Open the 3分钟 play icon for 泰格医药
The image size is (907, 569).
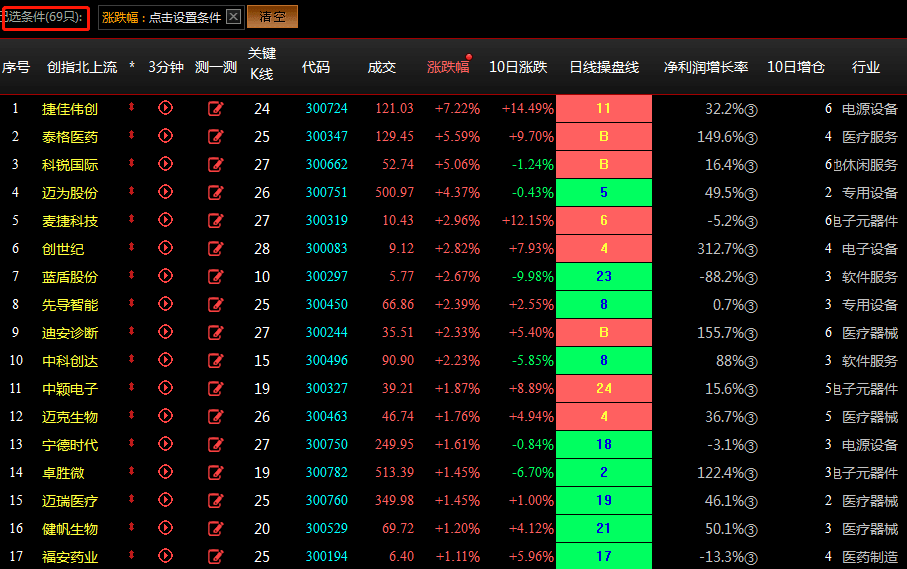point(165,135)
